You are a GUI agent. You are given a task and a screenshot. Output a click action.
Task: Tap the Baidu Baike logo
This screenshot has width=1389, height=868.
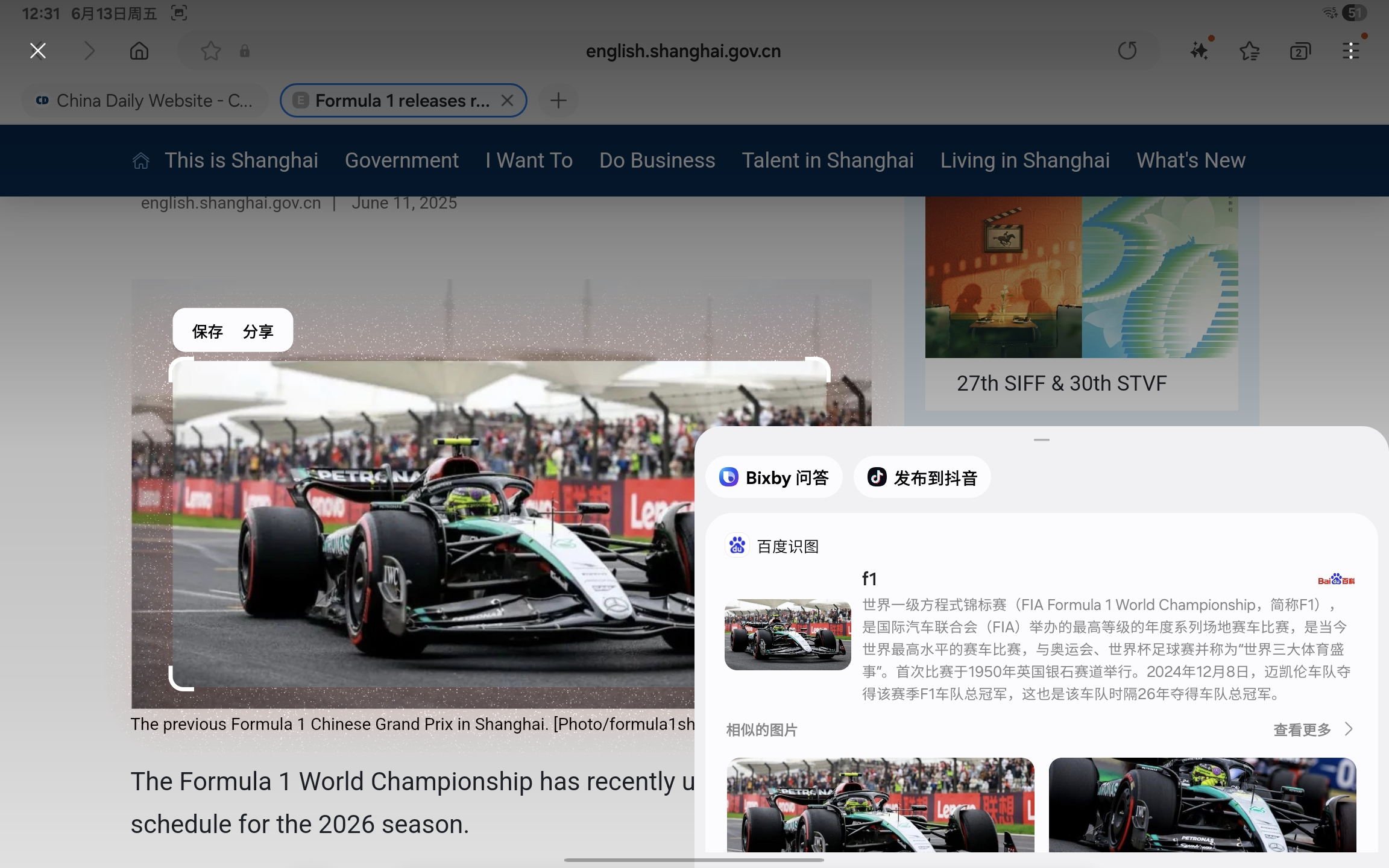pyautogui.click(x=1337, y=579)
